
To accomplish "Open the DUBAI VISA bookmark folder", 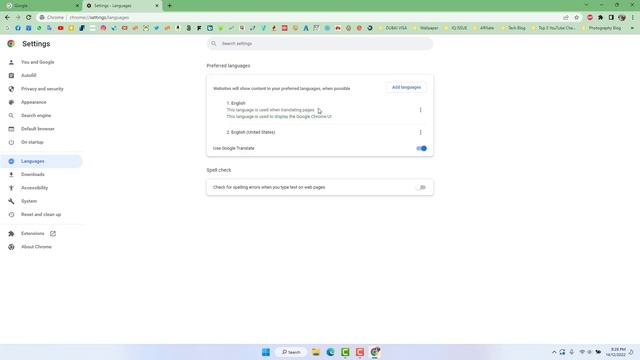I will [393, 28].
